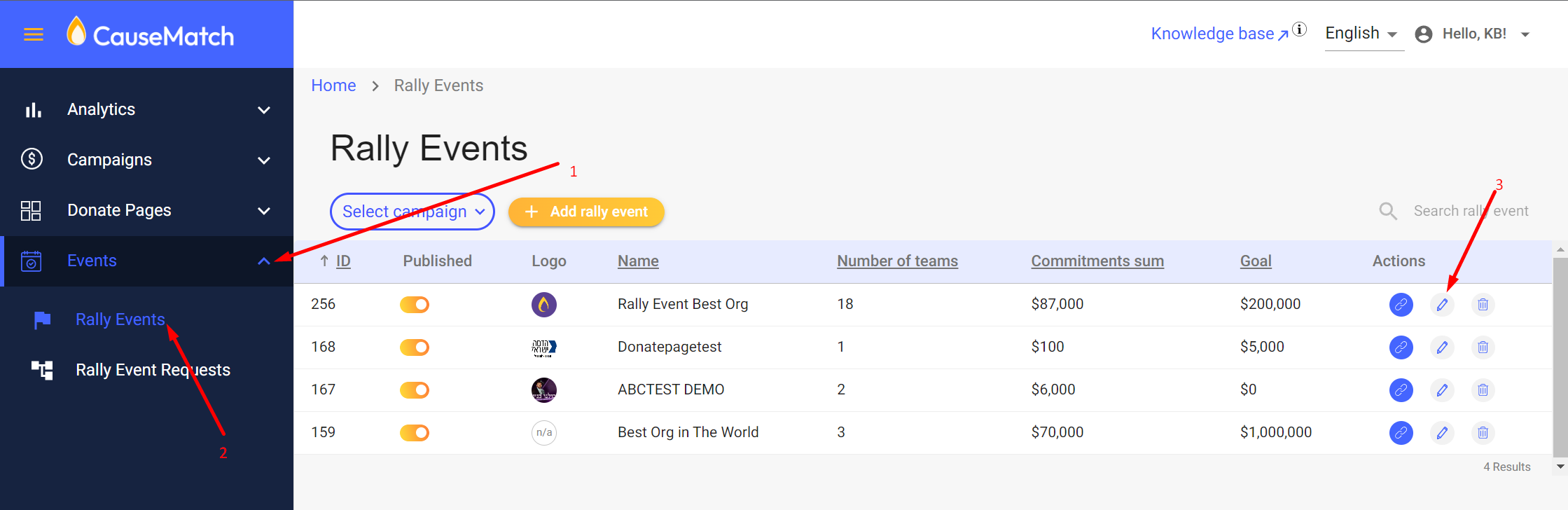Delete the Donatepagetest event
Viewport: 1568px width, 510px height.
1483,347
